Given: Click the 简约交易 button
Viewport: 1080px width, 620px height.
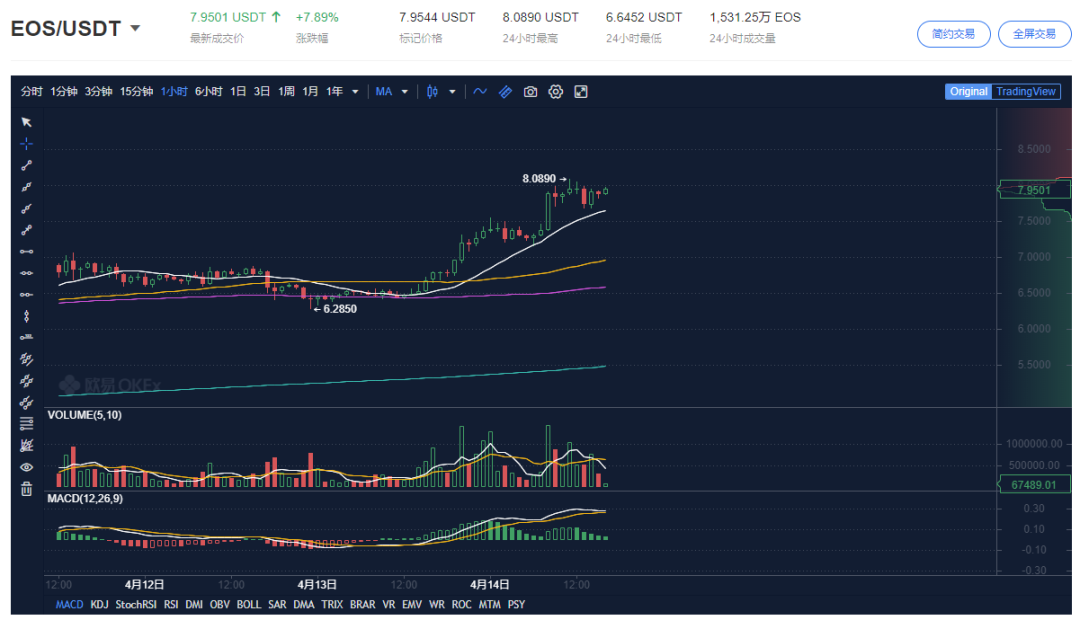Looking at the screenshot, I should (x=953, y=34).
